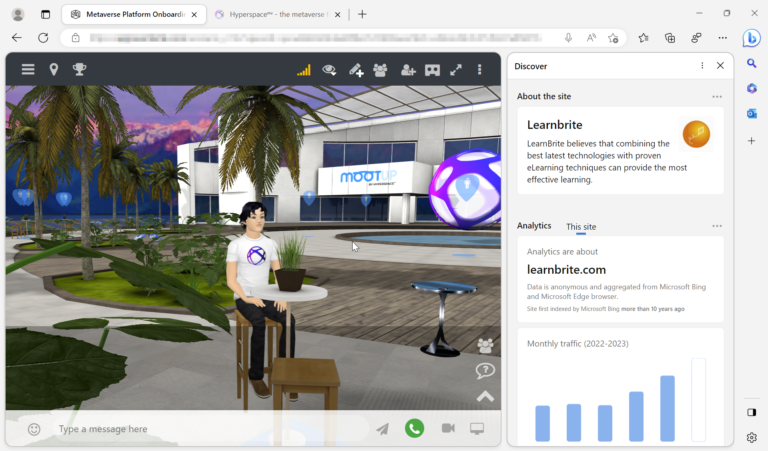The image size is (768, 451).
Task: Start the voice call with green phone button
Action: tap(414, 428)
